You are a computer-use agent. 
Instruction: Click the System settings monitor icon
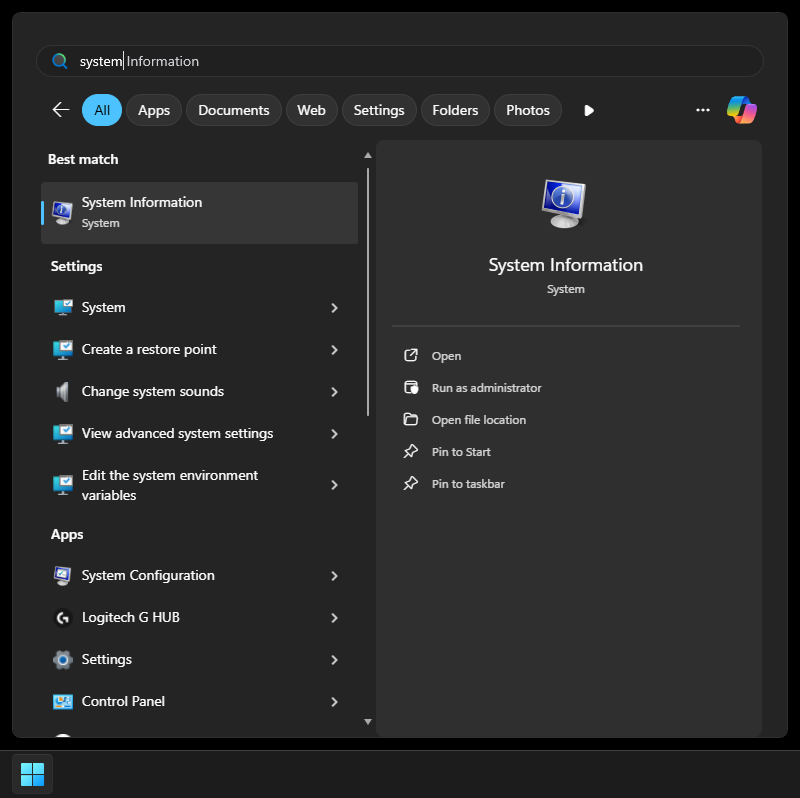click(63, 308)
